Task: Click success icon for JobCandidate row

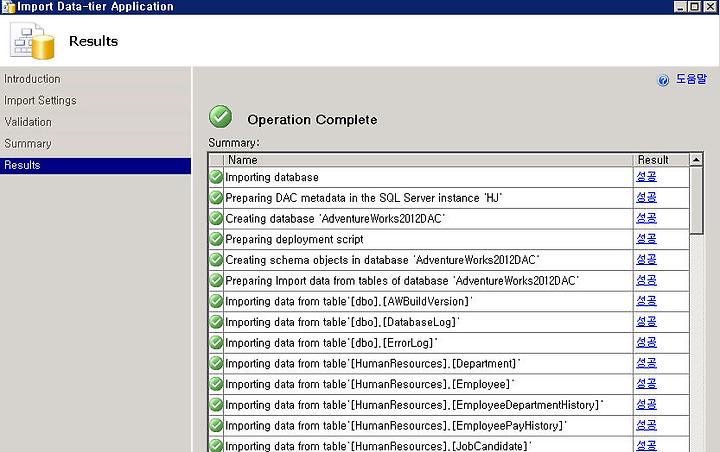Action: tap(216, 446)
